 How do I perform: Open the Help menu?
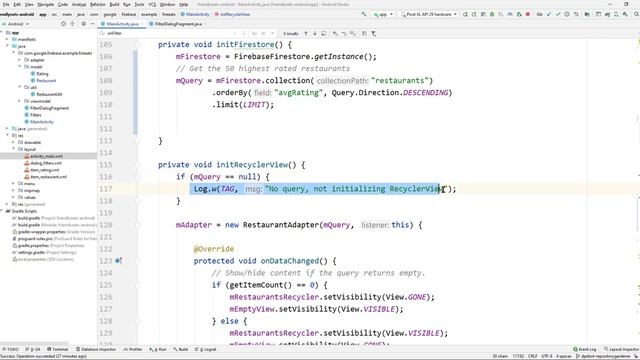pyautogui.click(x=184, y=4)
